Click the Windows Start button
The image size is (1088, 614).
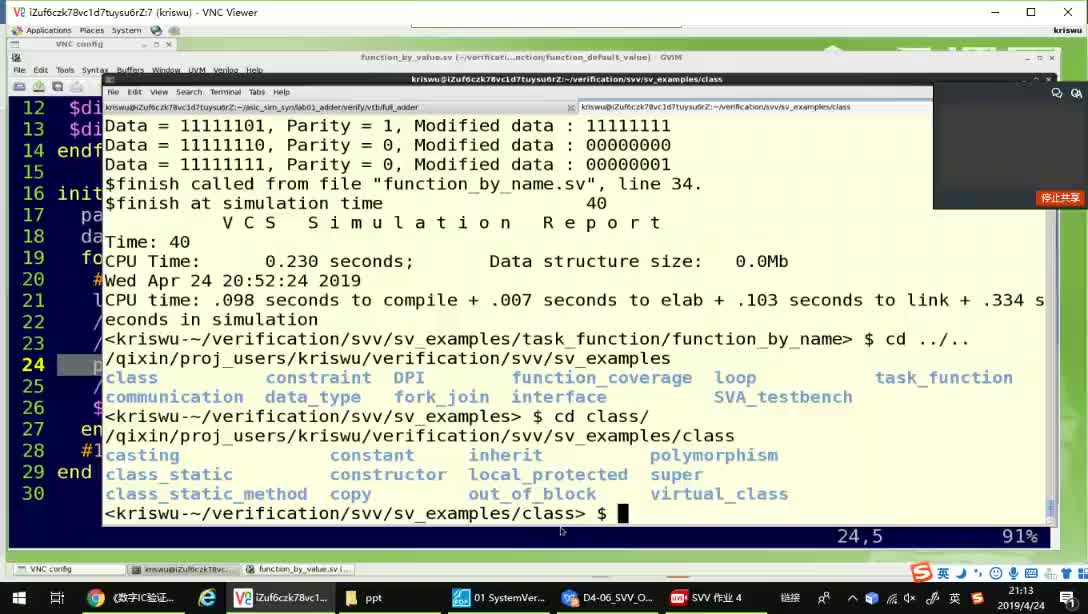pyautogui.click(x=19, y=597)
